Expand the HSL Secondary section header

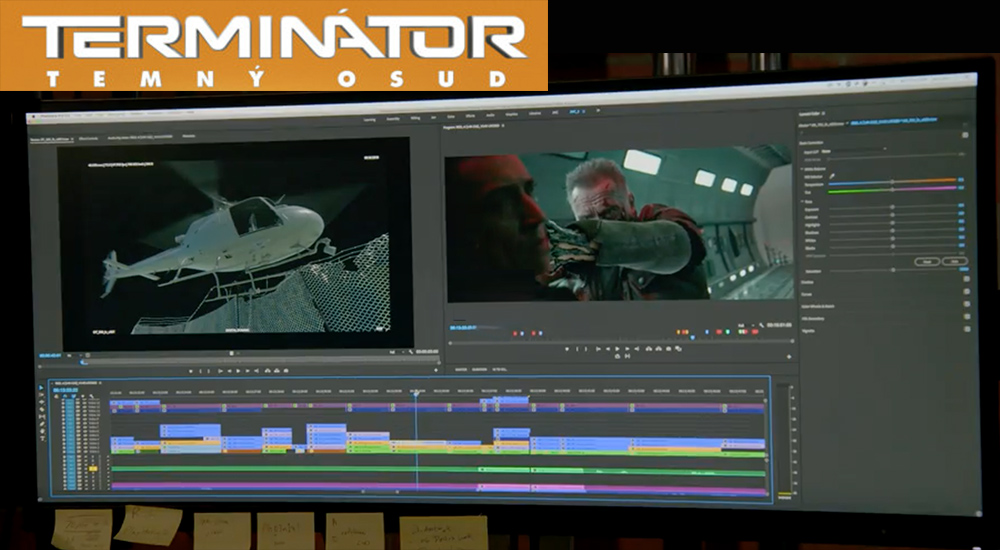(813, 319)
